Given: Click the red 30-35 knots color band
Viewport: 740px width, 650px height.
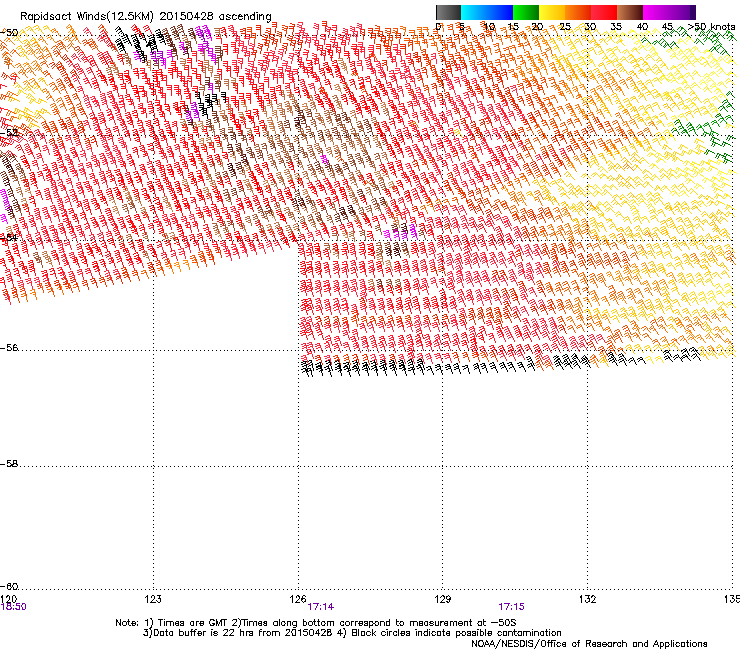Looking at the screenshot, I should pos(604,12).
